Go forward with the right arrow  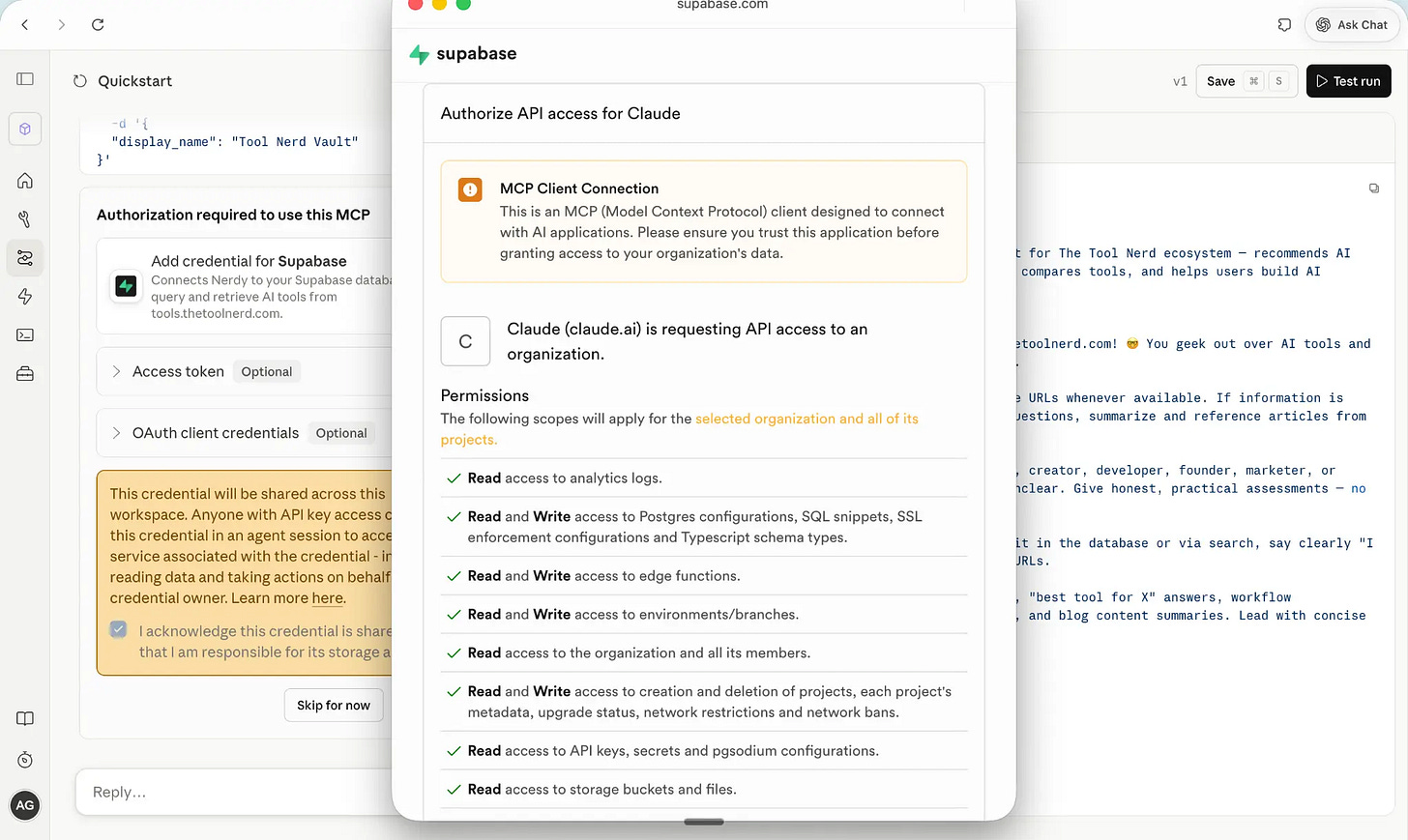(x=62, y=25)
